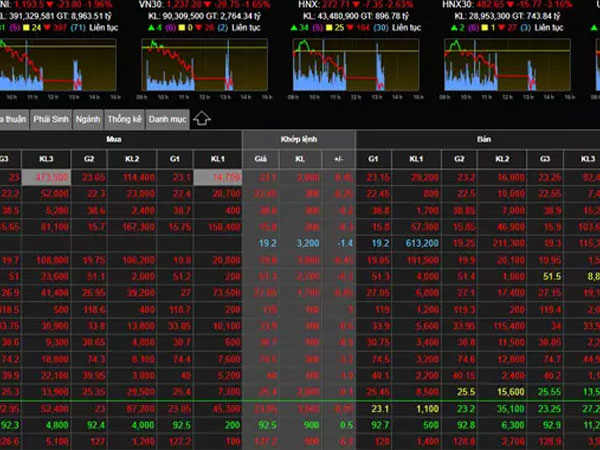Click the +/- change column header
600x450 pixels.
pyautogui.click(x=339, y=159)
